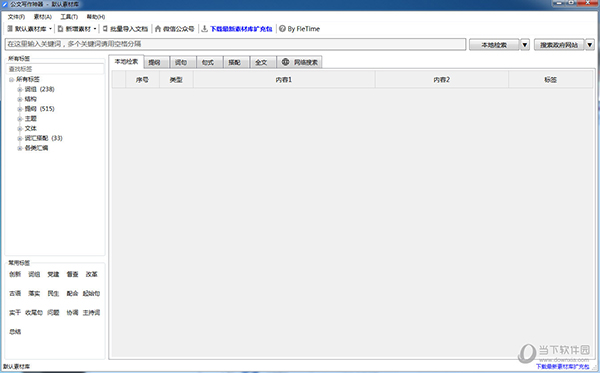The width and height of the screenshot is (600, 373).
Task: Expand the 词汇搭配 (33) tree node
Action: pyautogui.click(x=20, y=138)
